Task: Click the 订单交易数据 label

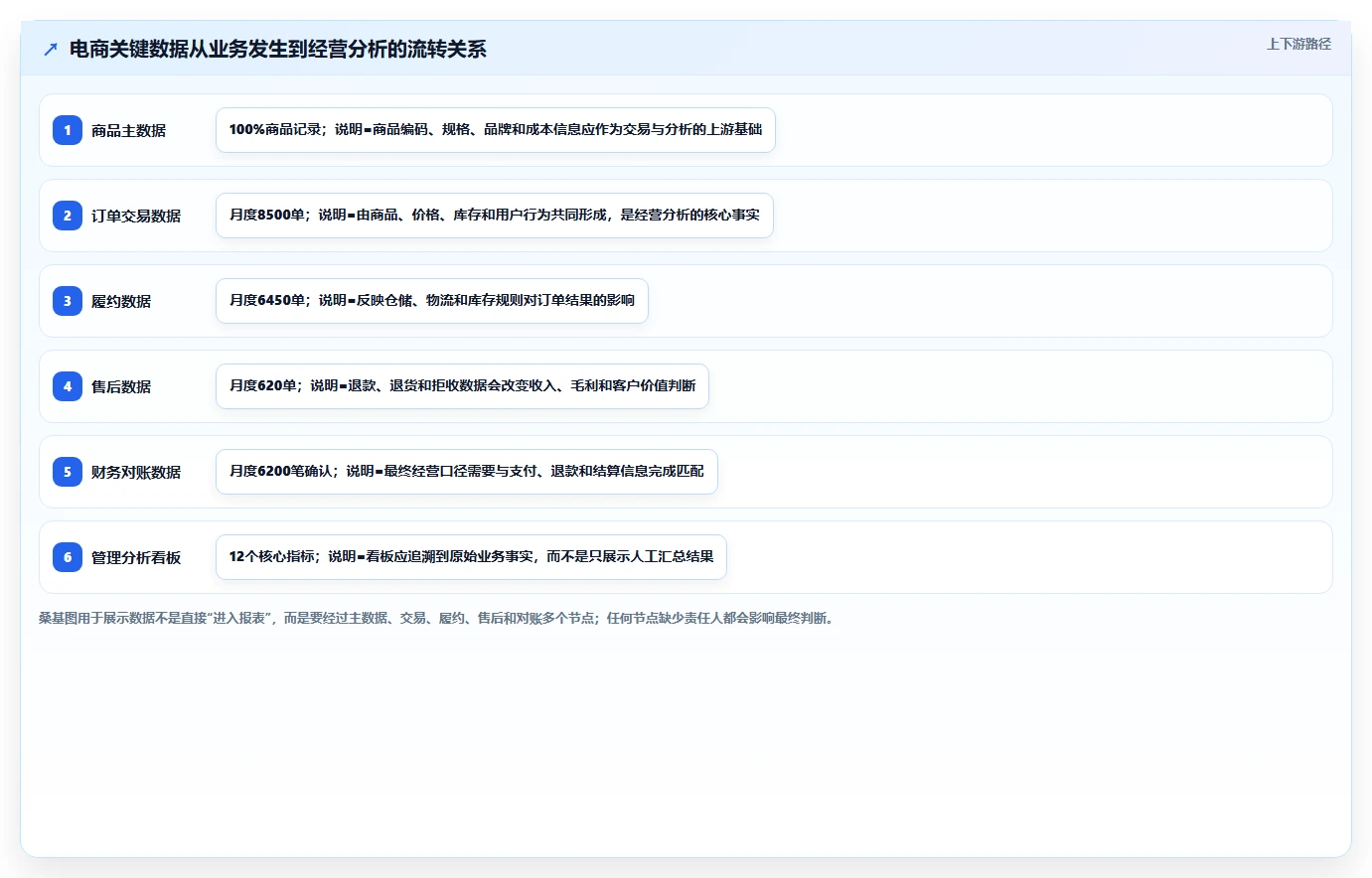Action: 136,216
